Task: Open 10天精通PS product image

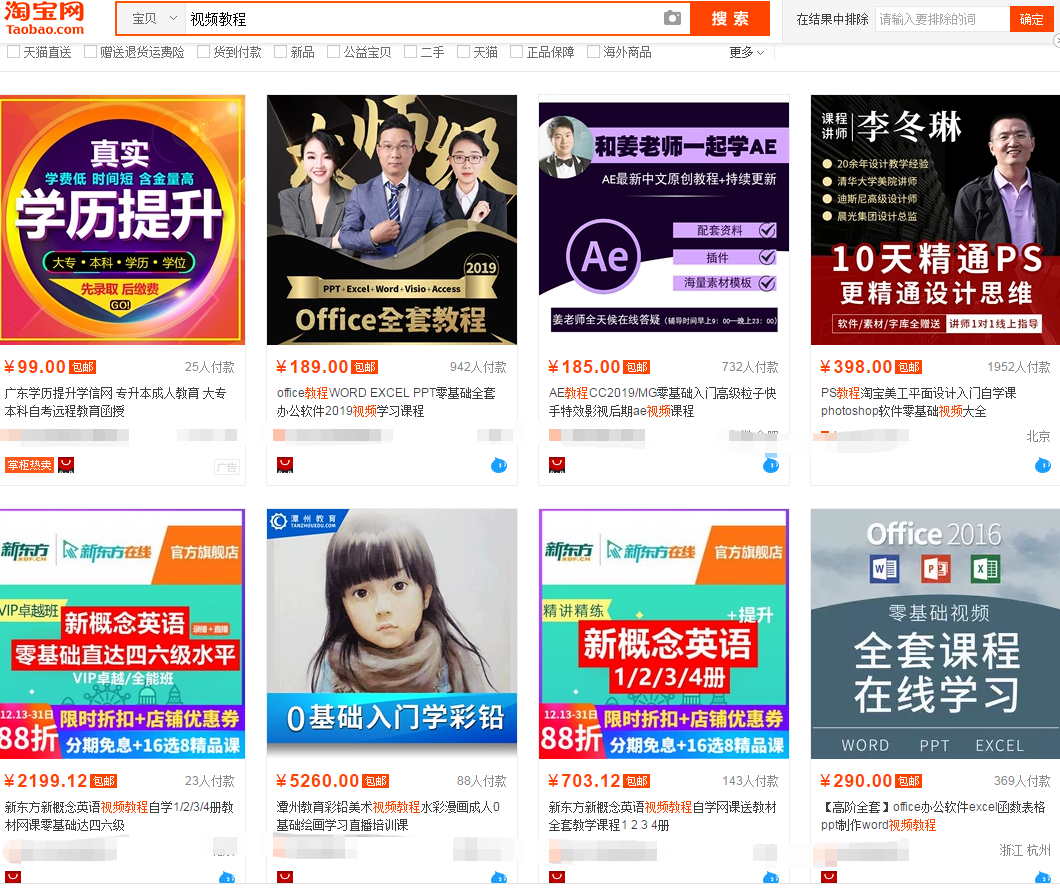Action: point(935,220)
